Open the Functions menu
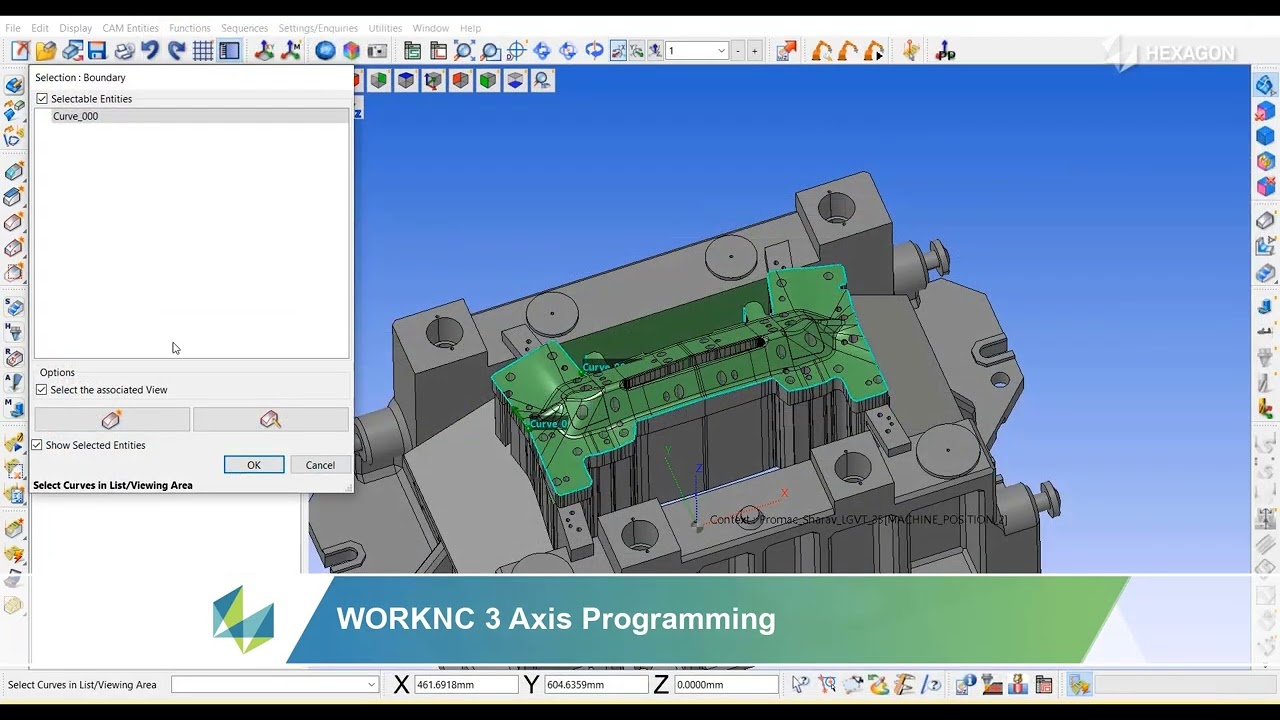This screenshot has width=1280, height=720. click(189, 28)
